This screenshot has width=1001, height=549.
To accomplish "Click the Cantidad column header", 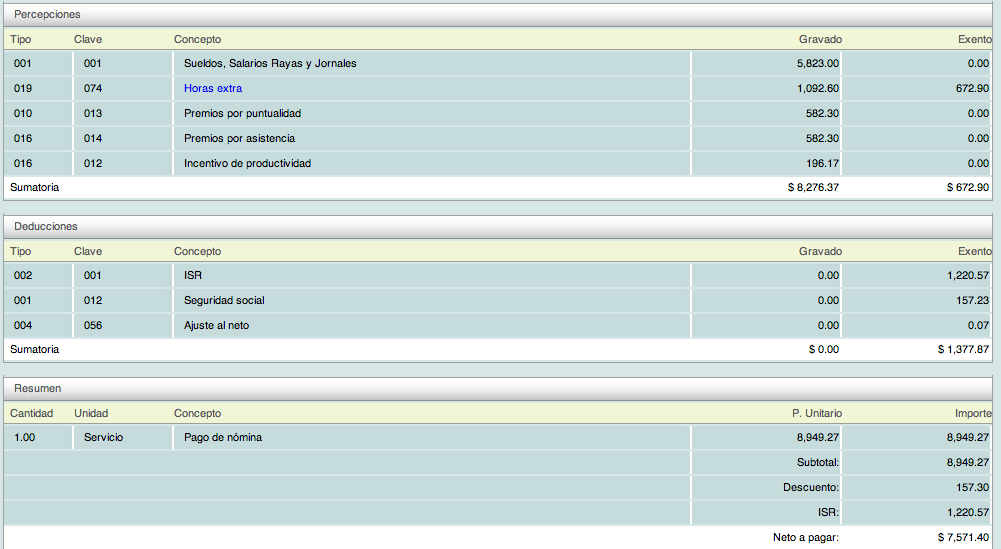I will (31, 413).
